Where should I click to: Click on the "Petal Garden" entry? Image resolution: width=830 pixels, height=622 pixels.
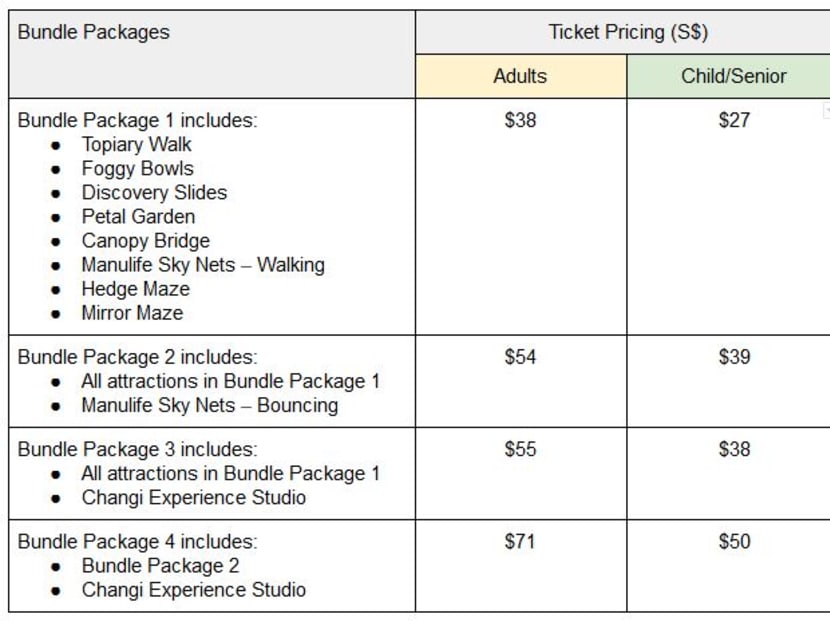pos(138,216)
